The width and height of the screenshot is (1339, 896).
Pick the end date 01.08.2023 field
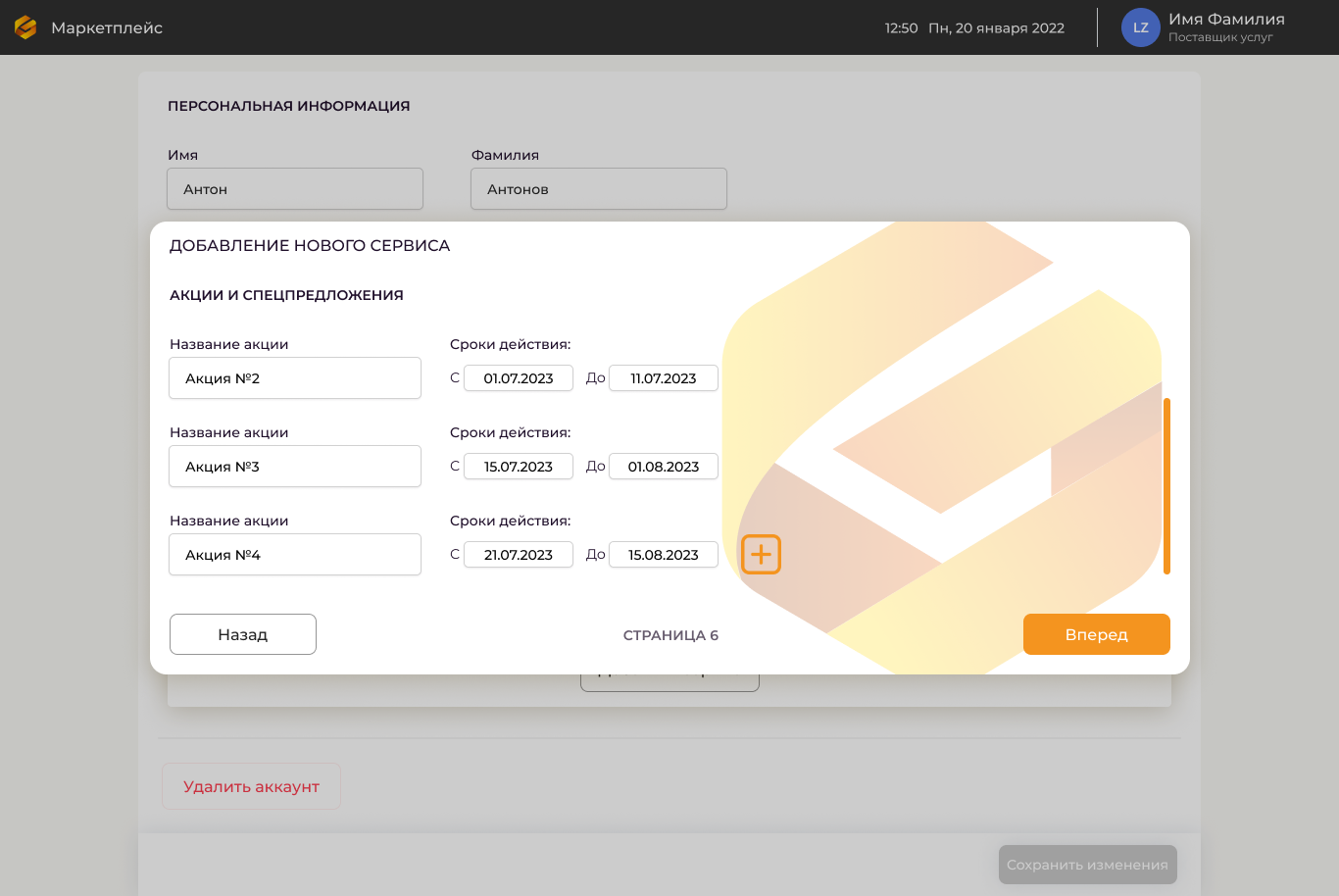point(663,467)
